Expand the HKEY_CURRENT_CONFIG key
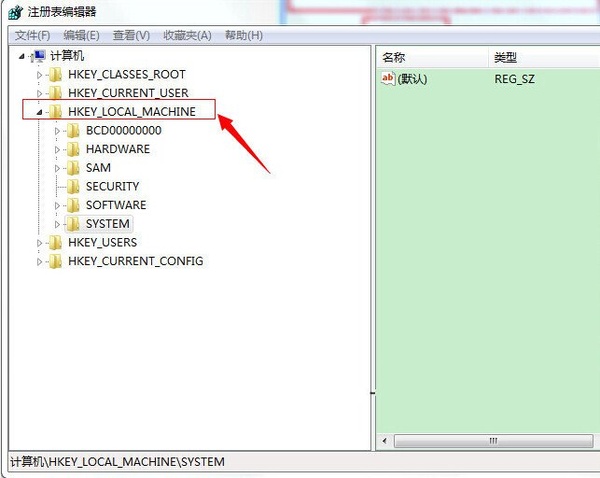 39,262
